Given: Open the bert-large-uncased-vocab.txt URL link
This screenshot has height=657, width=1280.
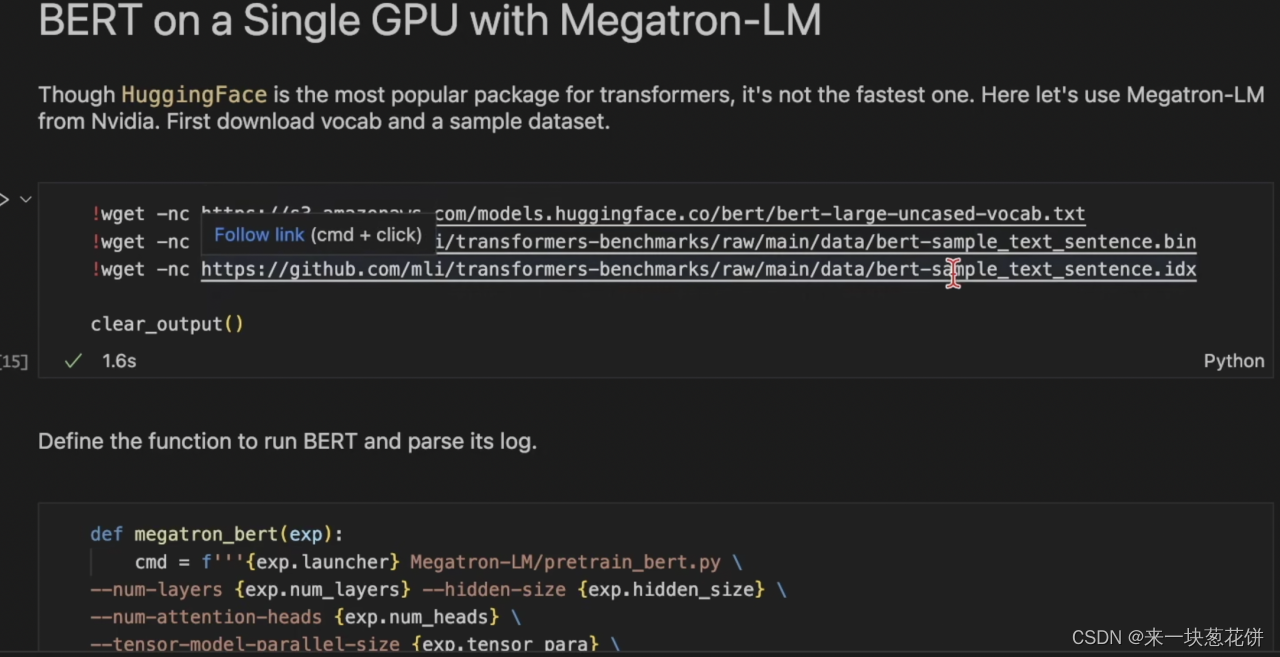Looking at the screenshot, I should click(x=643, y=214).
